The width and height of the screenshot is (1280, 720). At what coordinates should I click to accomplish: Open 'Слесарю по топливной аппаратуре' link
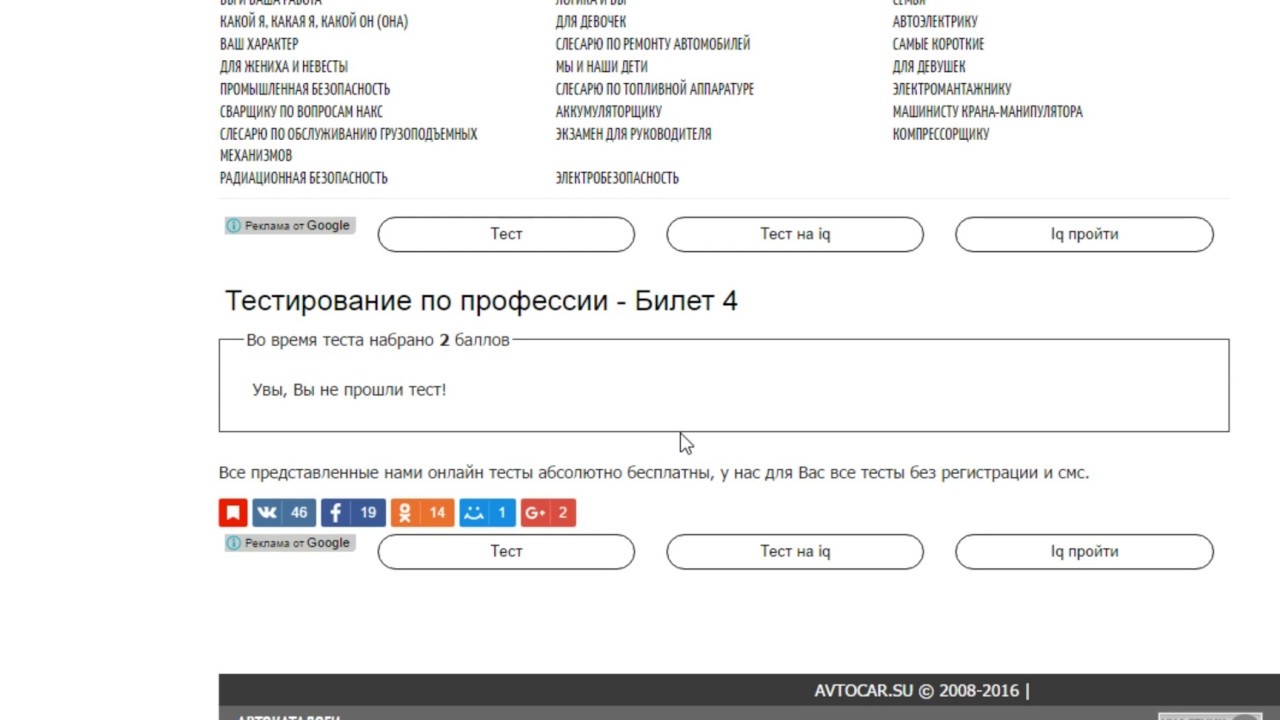[x=655, y=89]
